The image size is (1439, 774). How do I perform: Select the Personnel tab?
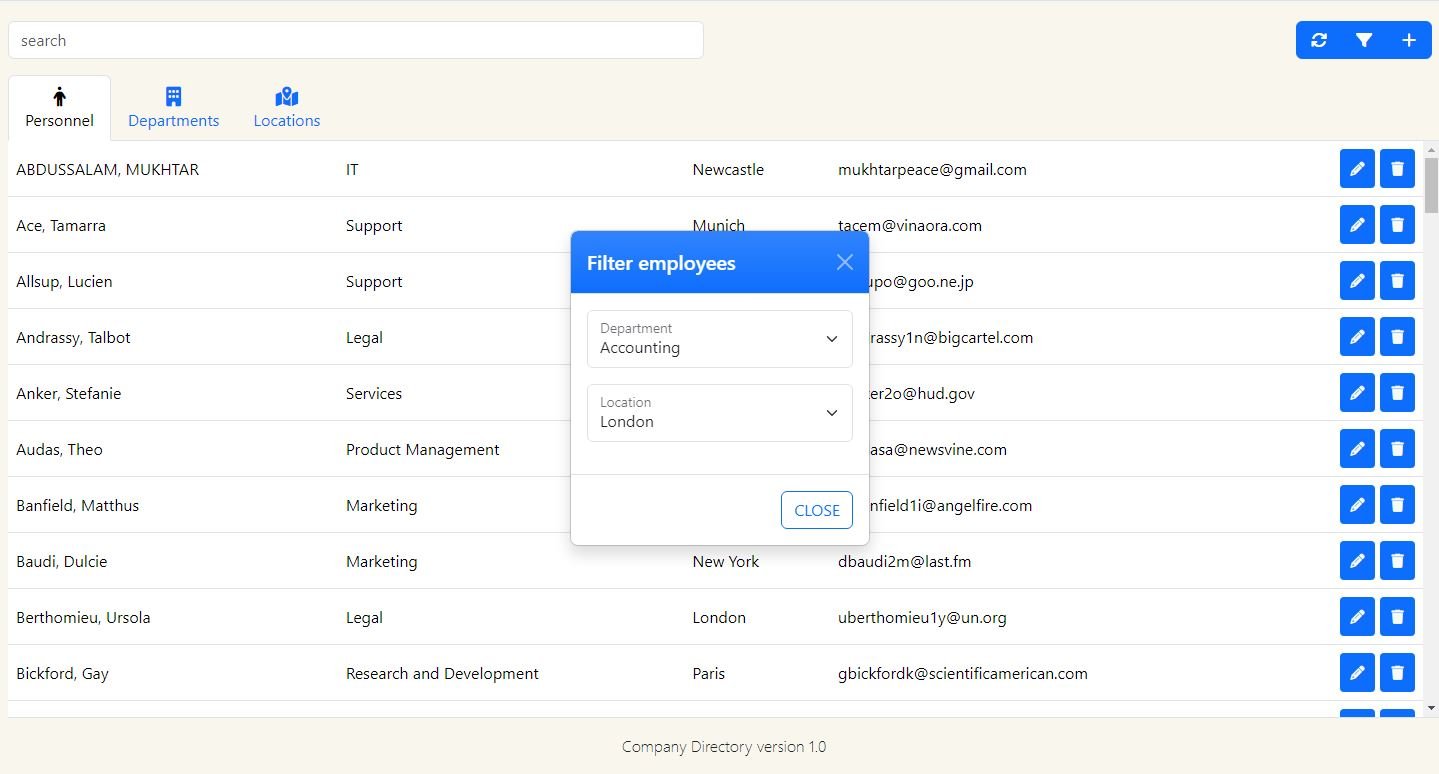pos(60,108)
